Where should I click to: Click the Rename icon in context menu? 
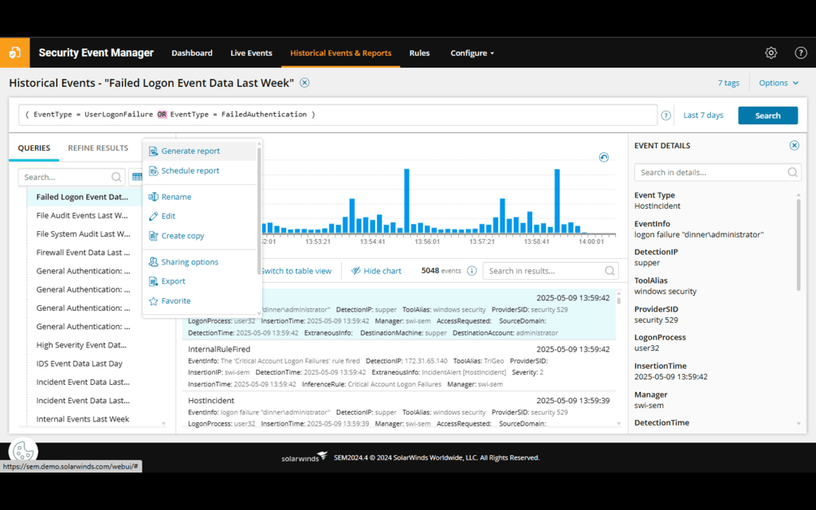153,197
